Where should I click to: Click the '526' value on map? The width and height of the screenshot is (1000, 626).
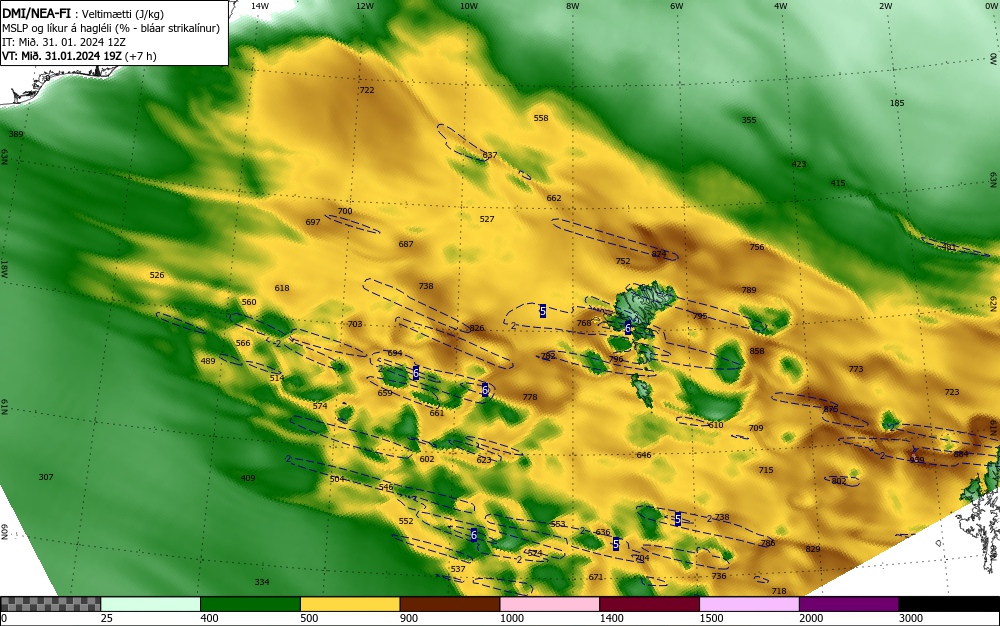[x=157, y=275]
